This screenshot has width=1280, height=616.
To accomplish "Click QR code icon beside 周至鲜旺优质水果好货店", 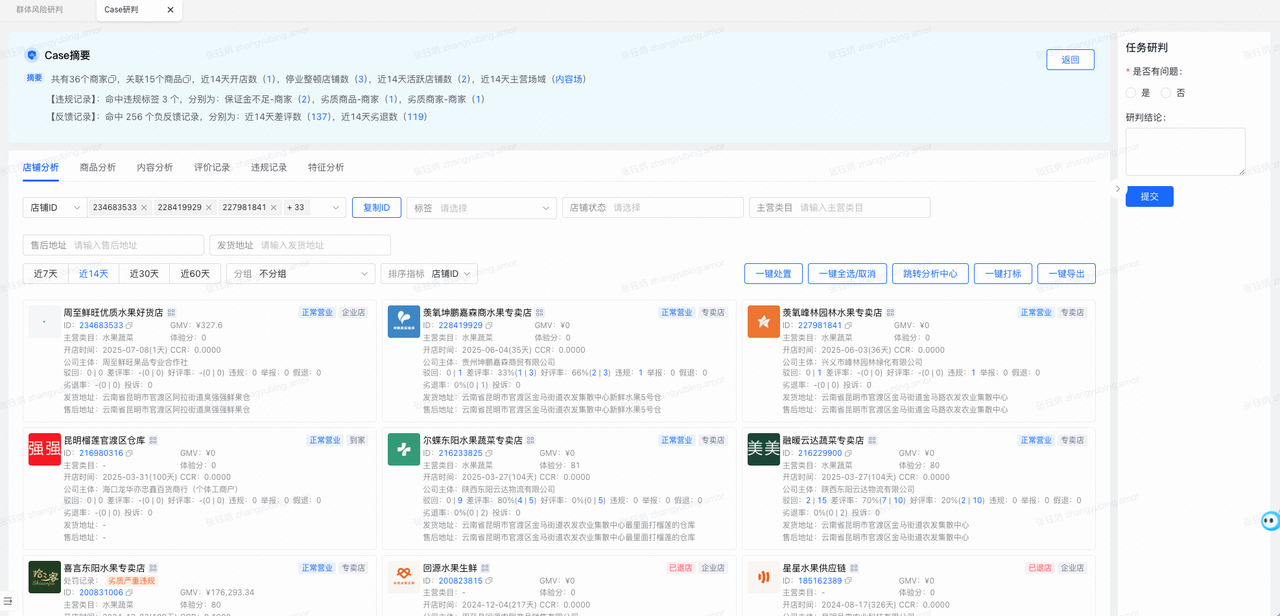I will tap(171, 313).
